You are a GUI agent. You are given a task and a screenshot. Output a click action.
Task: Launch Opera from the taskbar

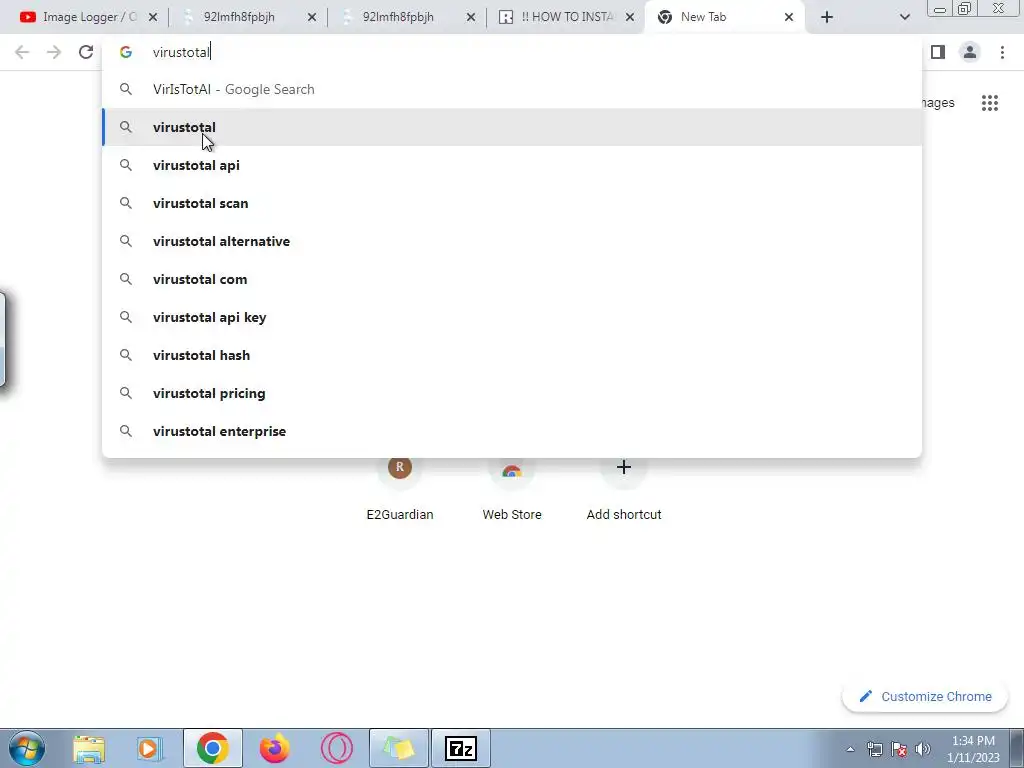coord(336,748)
